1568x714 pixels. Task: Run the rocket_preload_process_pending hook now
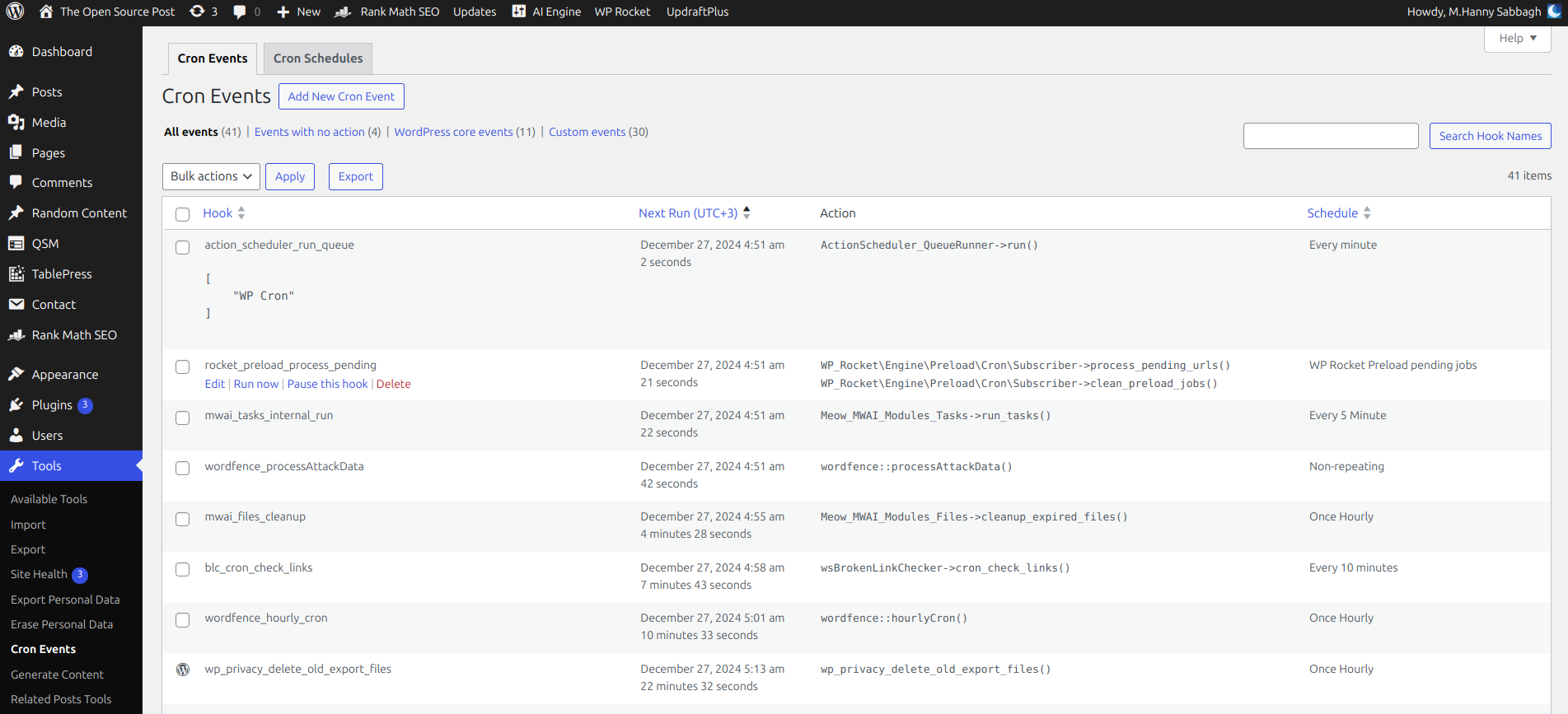pos(256,385)
